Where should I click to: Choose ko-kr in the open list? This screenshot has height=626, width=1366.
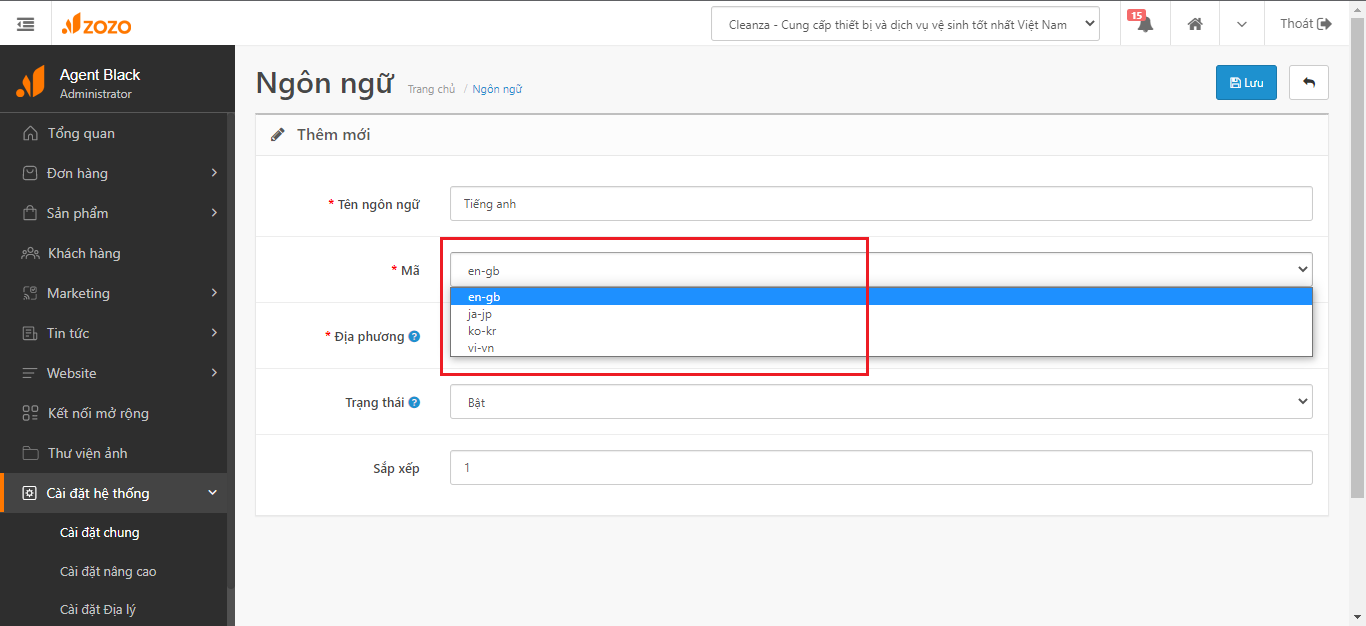coord(881,330)
